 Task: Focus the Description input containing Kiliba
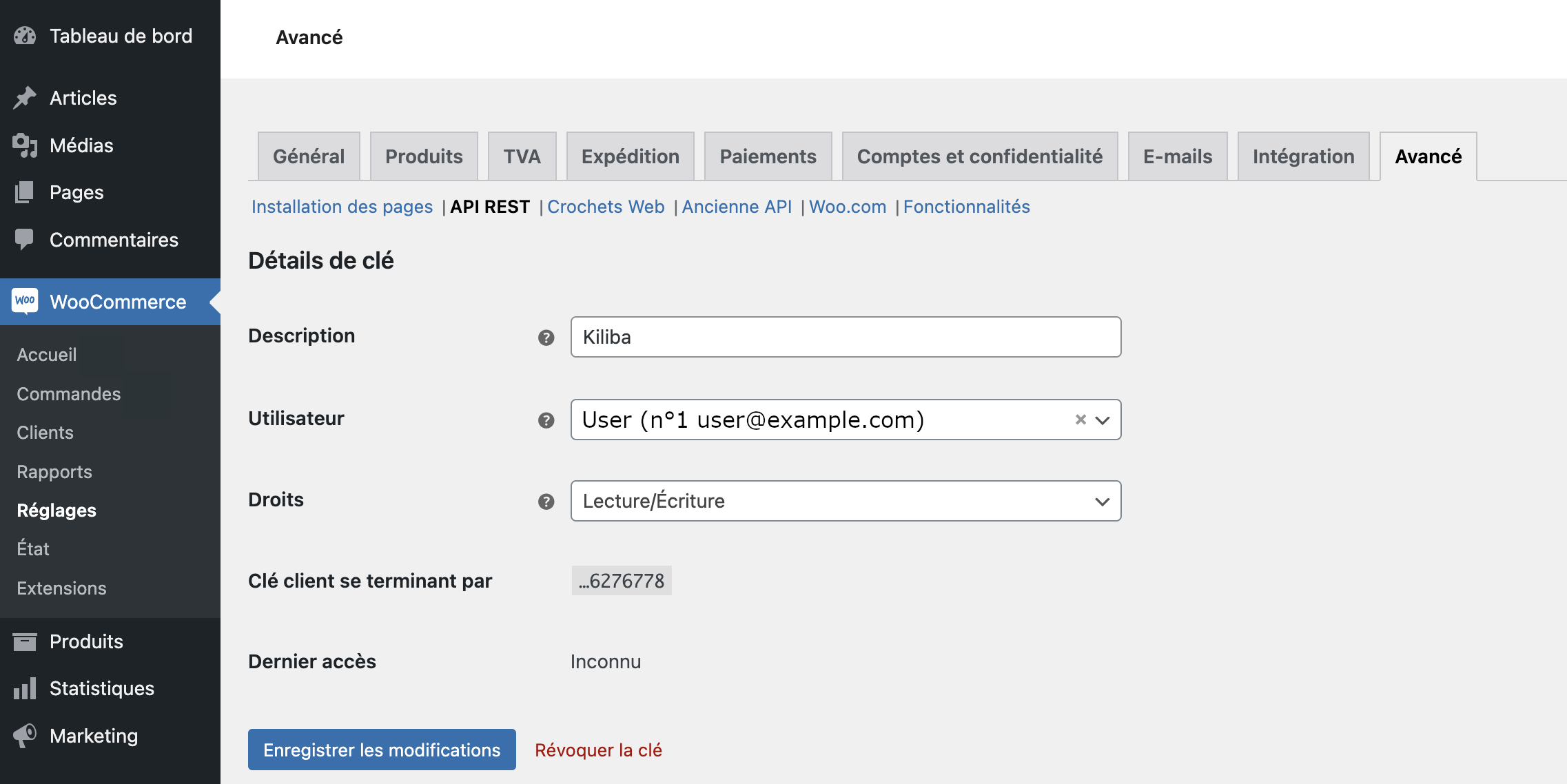click(846, 337)
